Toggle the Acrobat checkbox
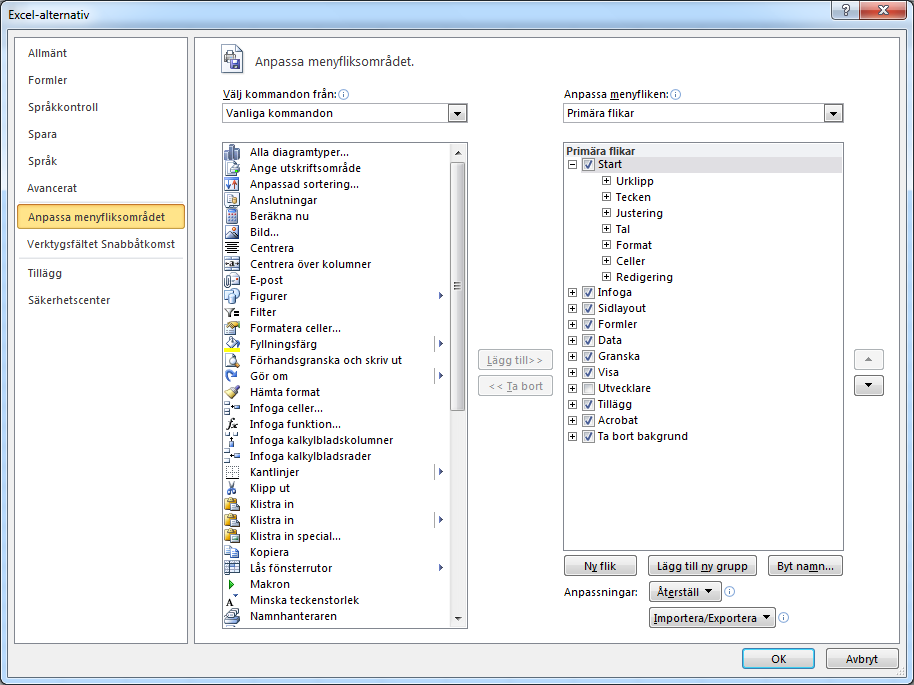This screenshot has width=914, height=685. point(588,421)
